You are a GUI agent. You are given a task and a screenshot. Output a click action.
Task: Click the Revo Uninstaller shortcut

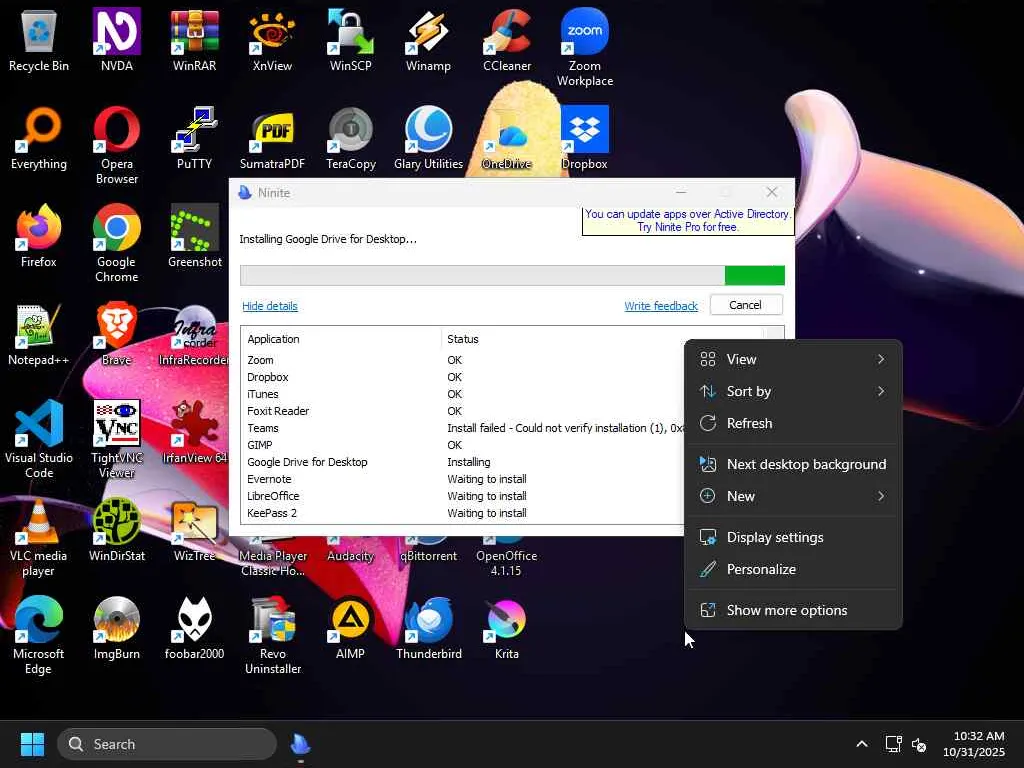click(x=272, y=635)
